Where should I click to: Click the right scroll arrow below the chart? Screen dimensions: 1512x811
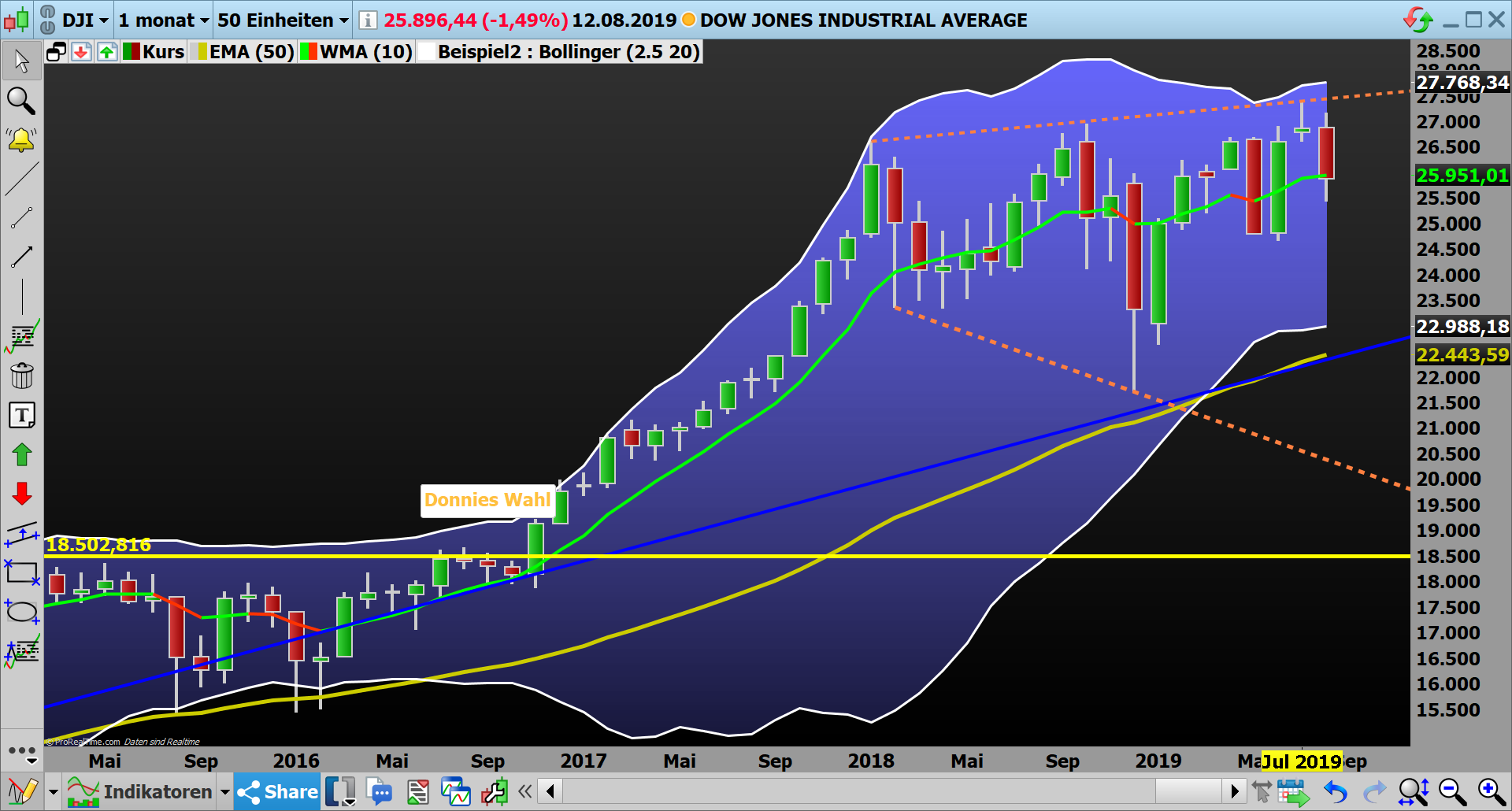[1235, 791]
